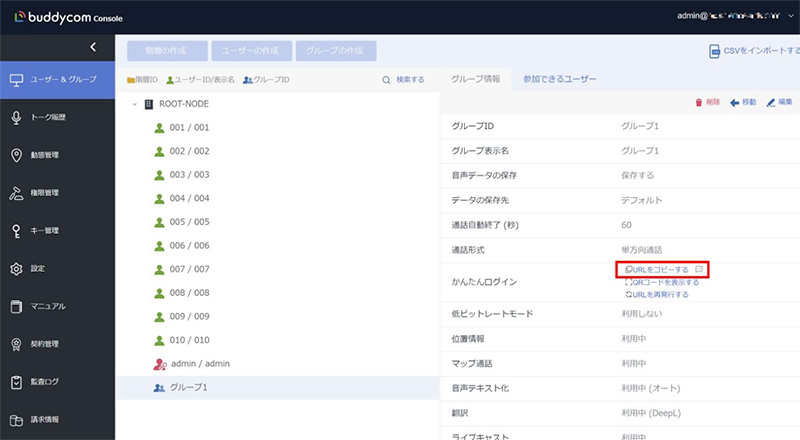Image resolution: width=800 pixels, height=440 pixels.
Task: Click 編集 to edit the group
Action: pyautogui.click(x=779, y=102)
